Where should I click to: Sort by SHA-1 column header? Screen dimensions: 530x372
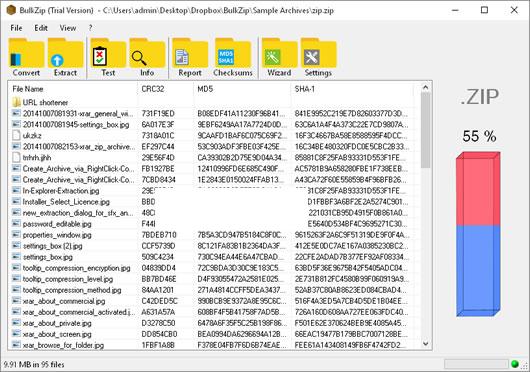point(352,89)
